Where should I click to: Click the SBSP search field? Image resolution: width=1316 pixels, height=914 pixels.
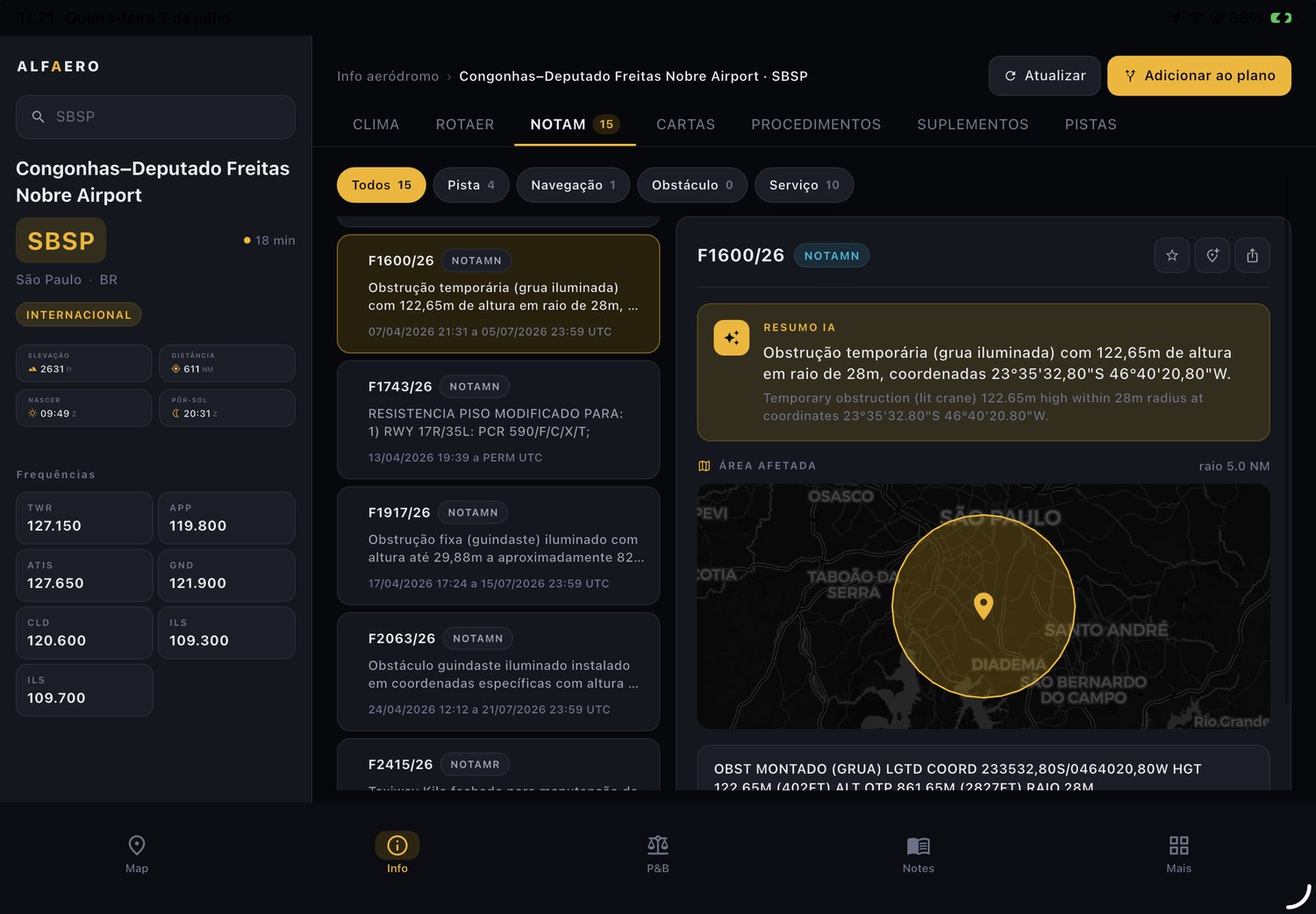coord(155,117)
